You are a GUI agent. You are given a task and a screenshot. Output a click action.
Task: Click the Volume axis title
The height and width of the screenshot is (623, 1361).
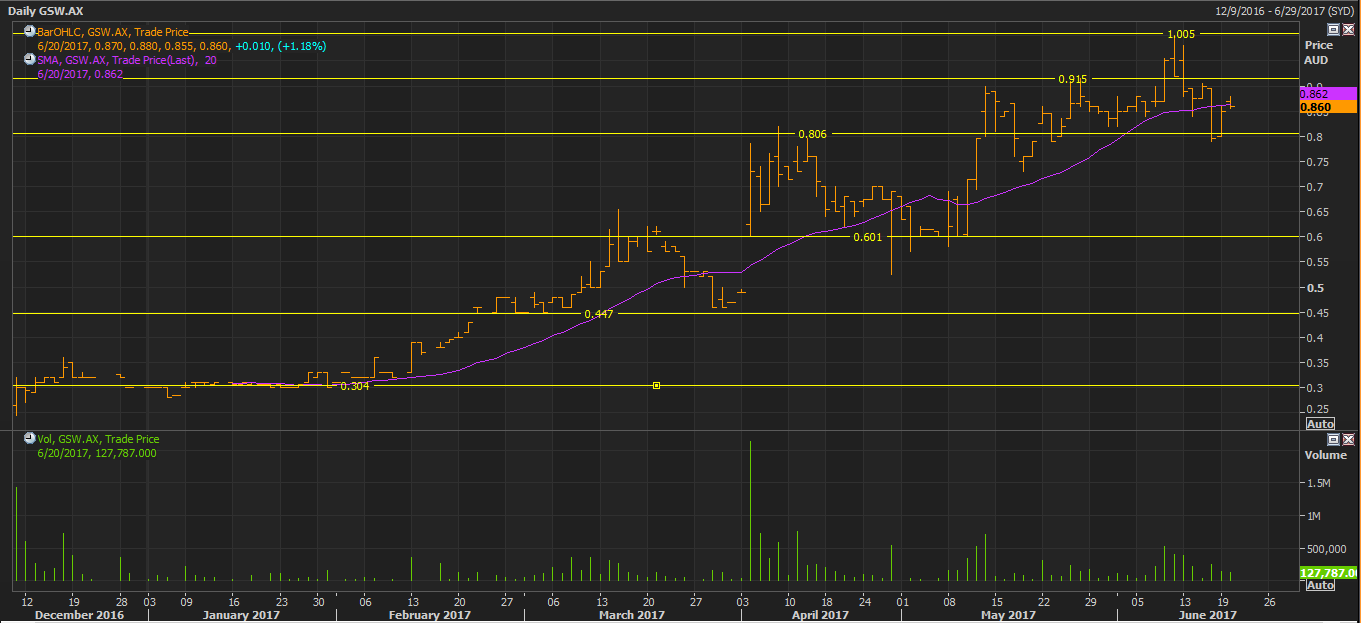[x=1325, y=455]
